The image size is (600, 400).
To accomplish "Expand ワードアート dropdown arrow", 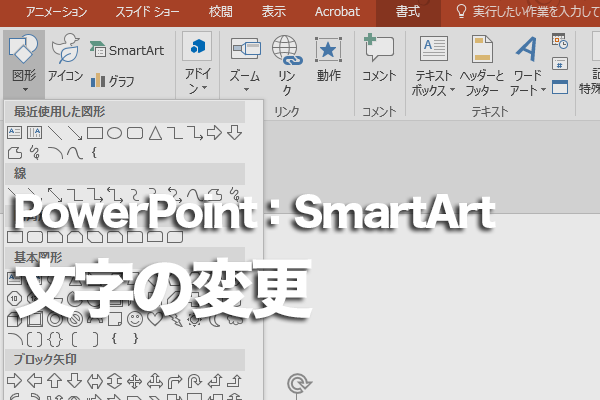I will coord(543,90).
